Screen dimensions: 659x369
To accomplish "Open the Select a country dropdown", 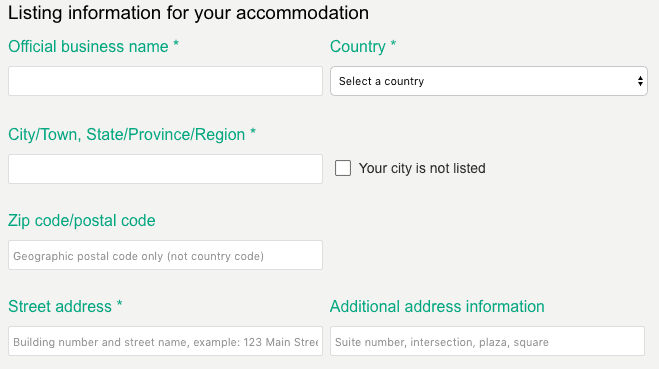I will pyautogui.click(x=489, y=81).
